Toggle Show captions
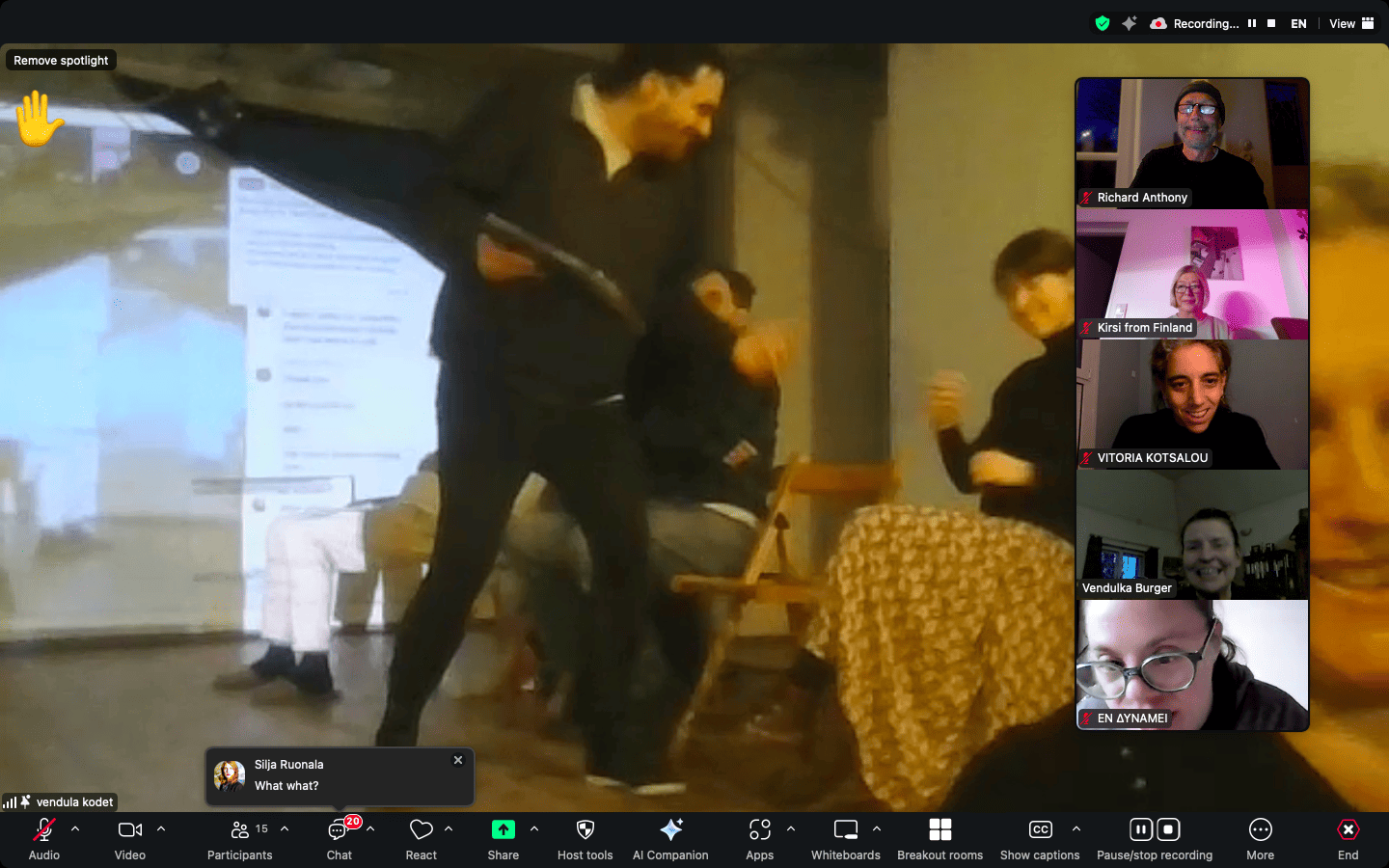This screenshot has width=1389, height=868. click(x=1040, y=839)
